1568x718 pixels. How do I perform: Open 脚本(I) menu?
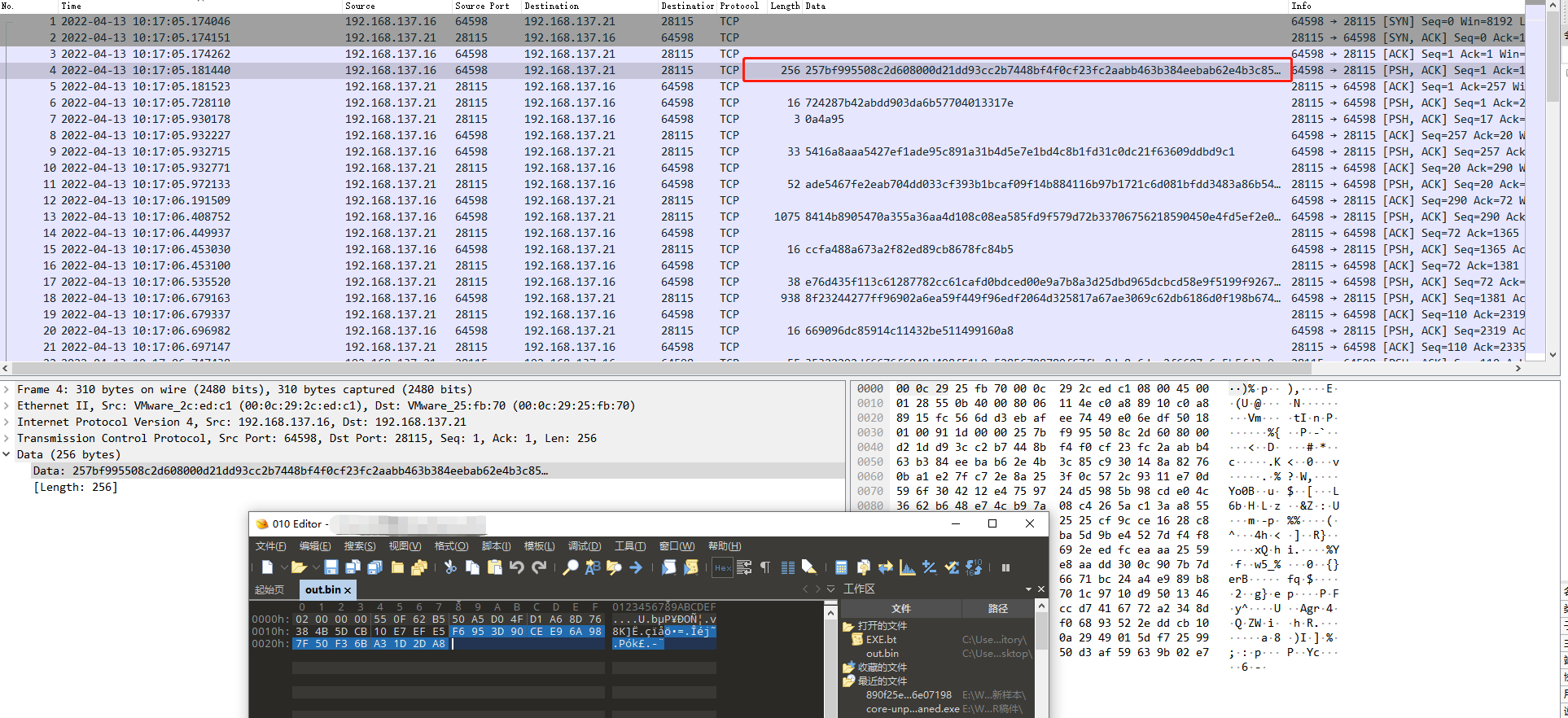tap(496, 546)
